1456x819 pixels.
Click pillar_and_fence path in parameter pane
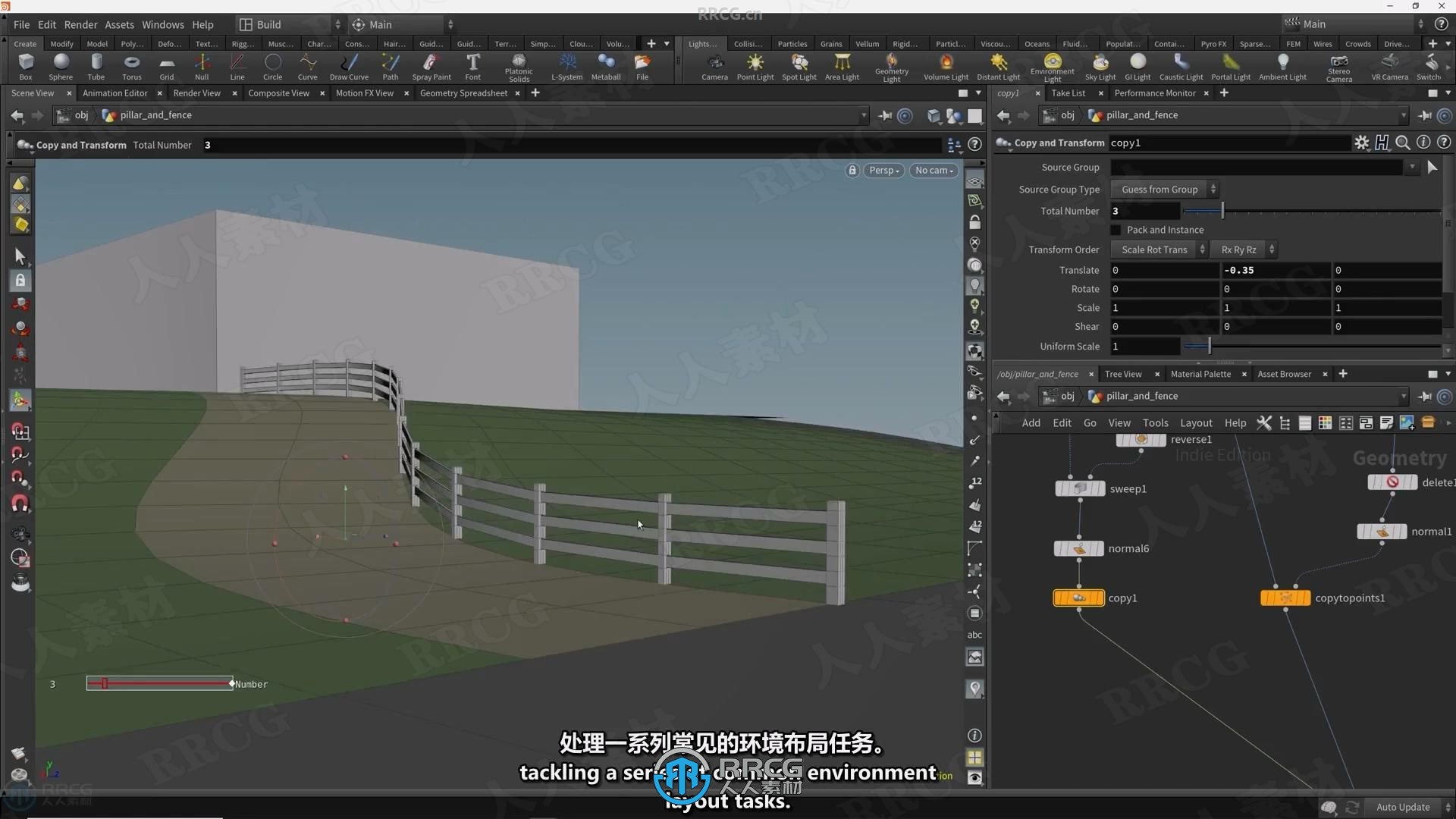[1141, 115]
